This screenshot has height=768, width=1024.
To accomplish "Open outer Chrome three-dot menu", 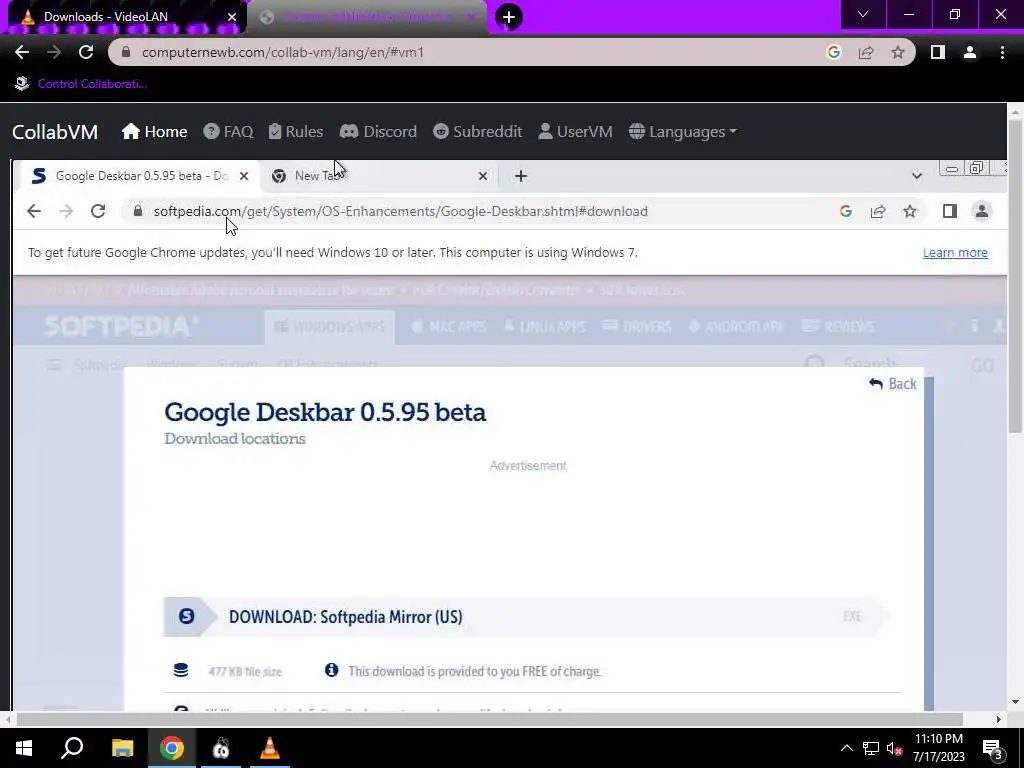I will (1002, 52).
